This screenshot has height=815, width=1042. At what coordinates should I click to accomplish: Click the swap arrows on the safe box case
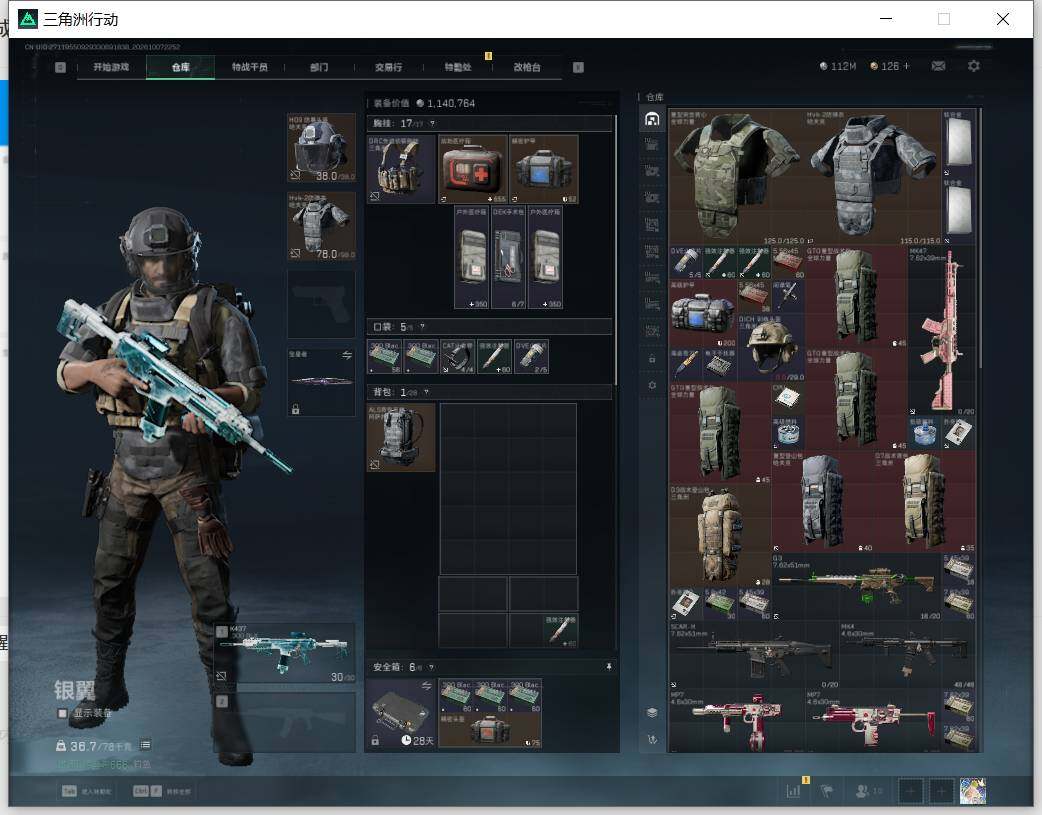coord(427,685)
